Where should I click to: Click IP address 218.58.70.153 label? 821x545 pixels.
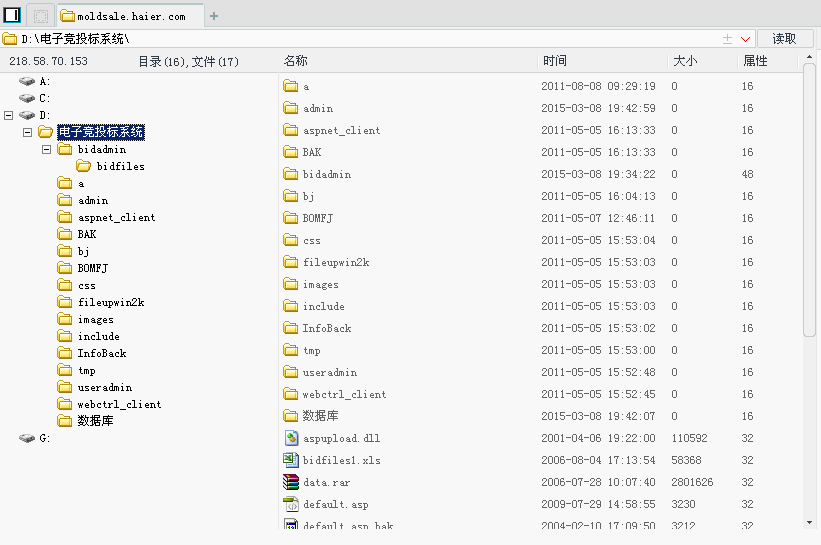[48, 61]
